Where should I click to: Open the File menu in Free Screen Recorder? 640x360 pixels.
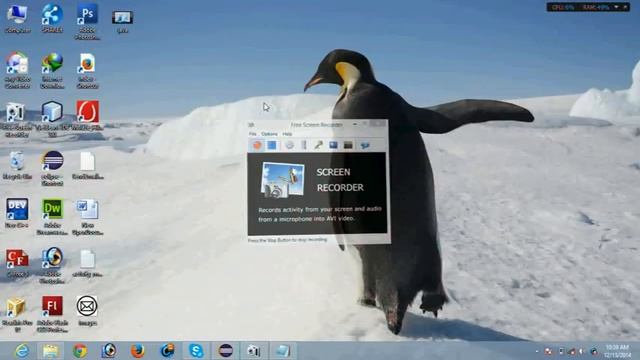(x=253, y=134)
